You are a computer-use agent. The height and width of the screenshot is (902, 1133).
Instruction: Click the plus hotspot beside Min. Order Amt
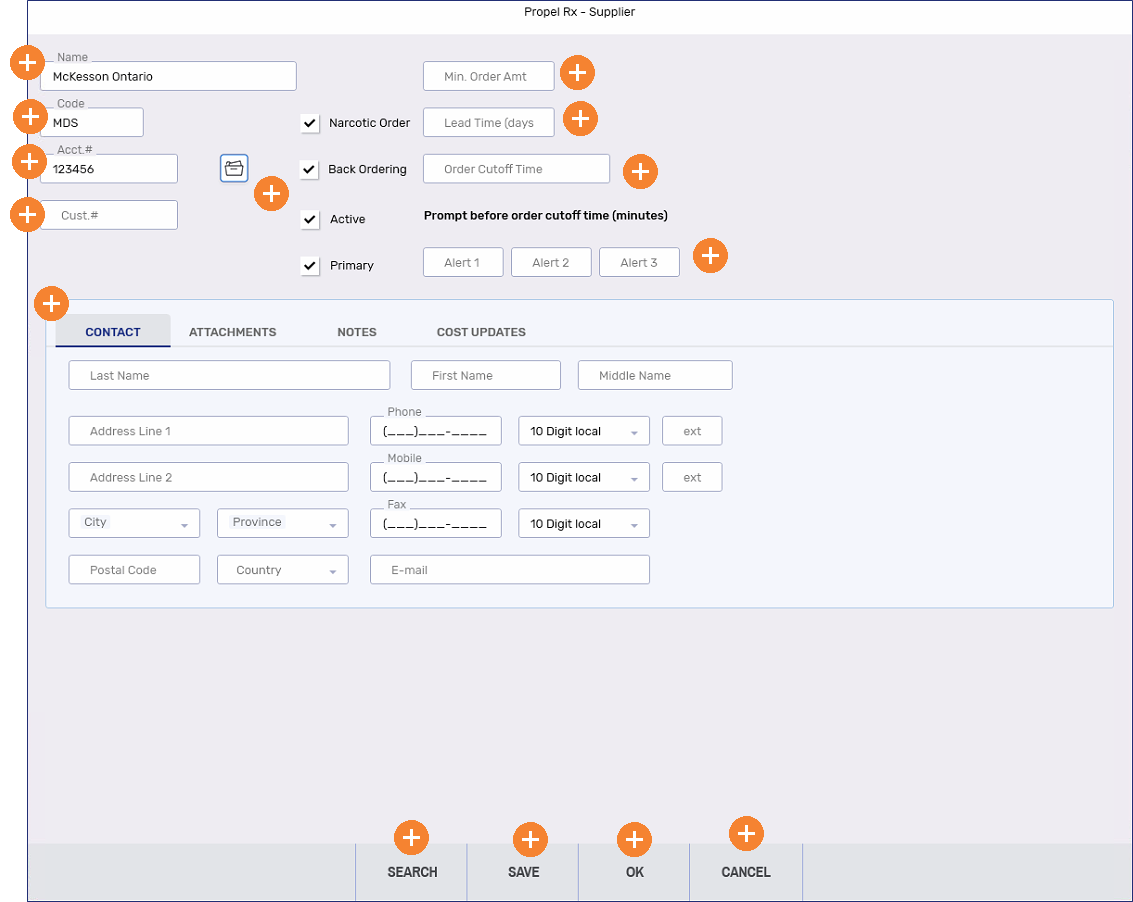(577, 72)
